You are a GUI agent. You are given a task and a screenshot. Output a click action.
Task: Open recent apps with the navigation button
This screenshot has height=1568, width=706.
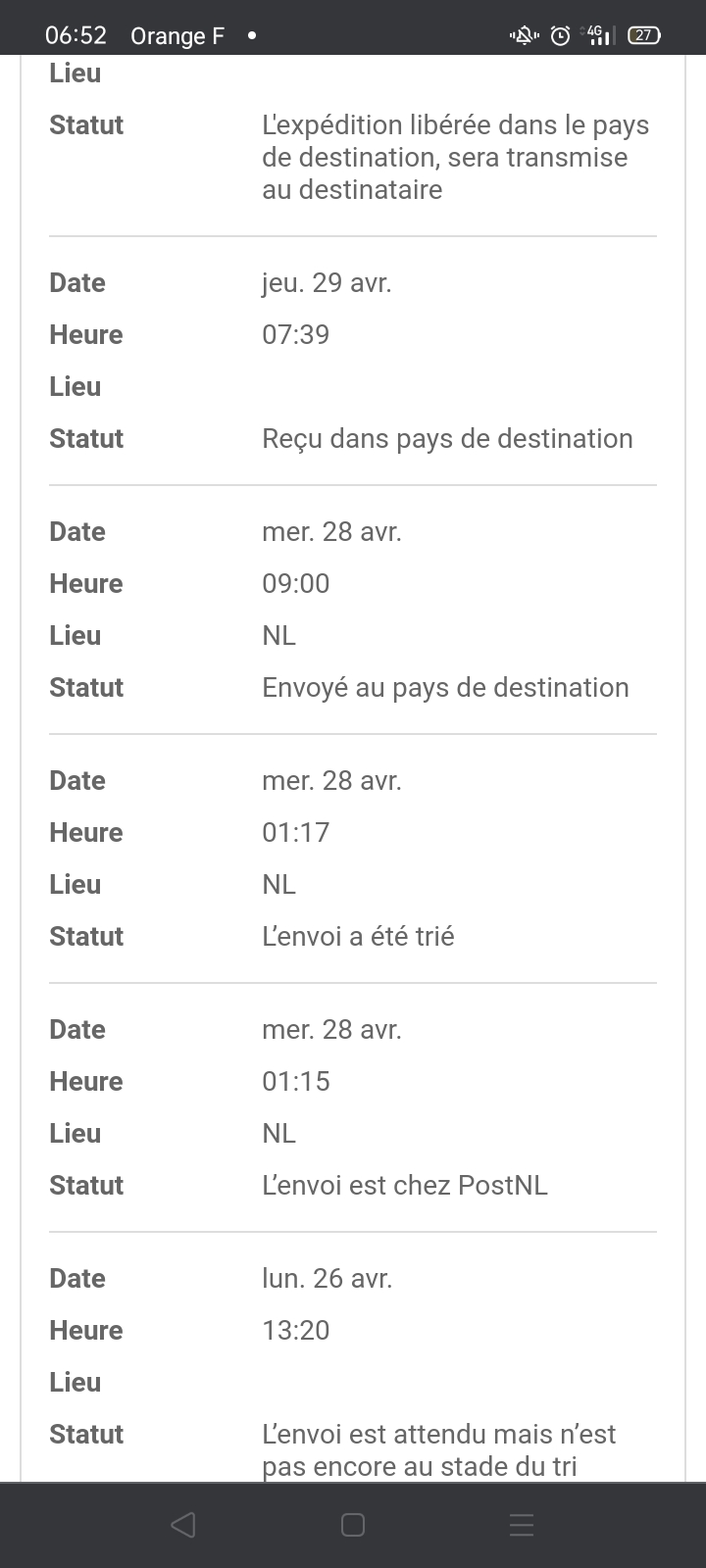(522, 1525)
